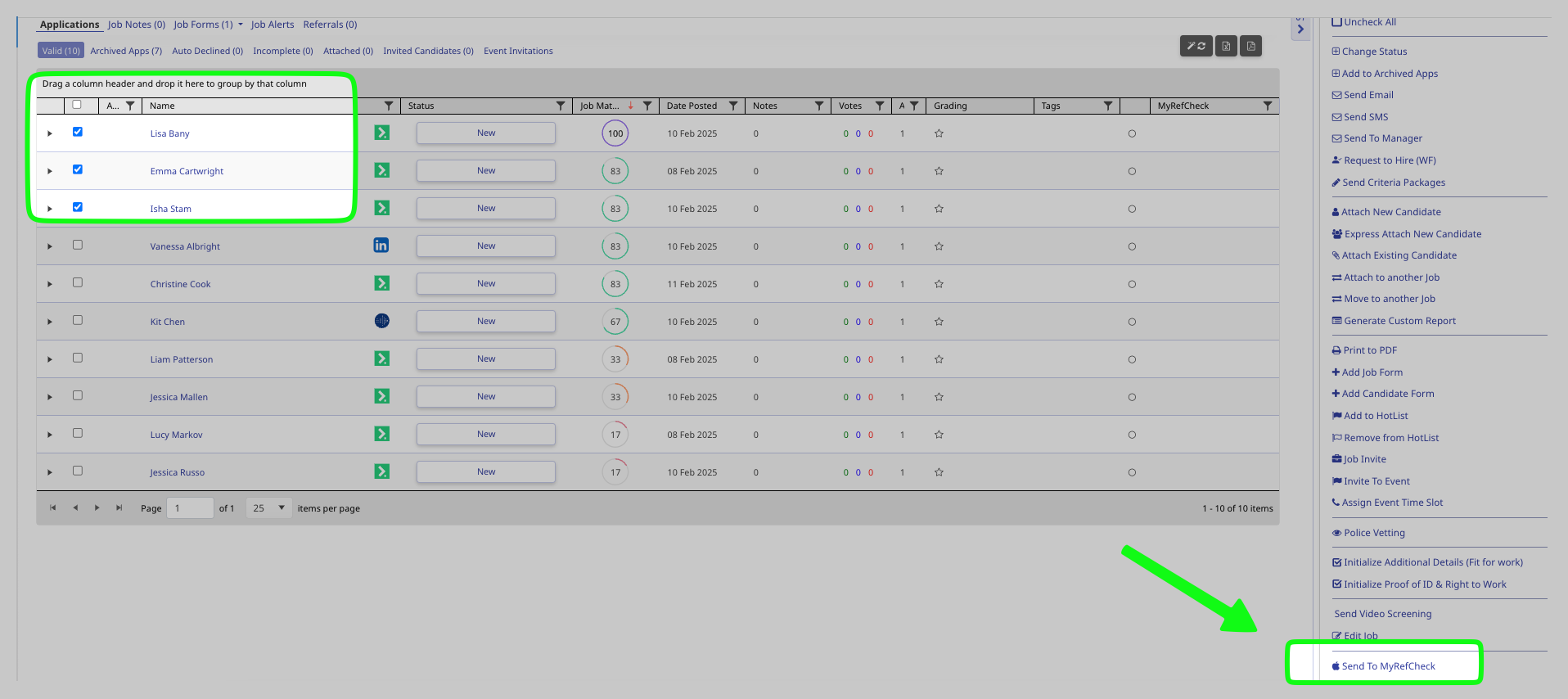Open the items per page dropdown

click(269, 508)
